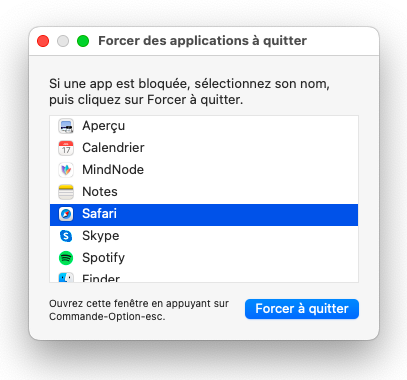The image size is (407, 380).
Task: Select the highlighted Safari row
Action: click(x=204, y=215)
